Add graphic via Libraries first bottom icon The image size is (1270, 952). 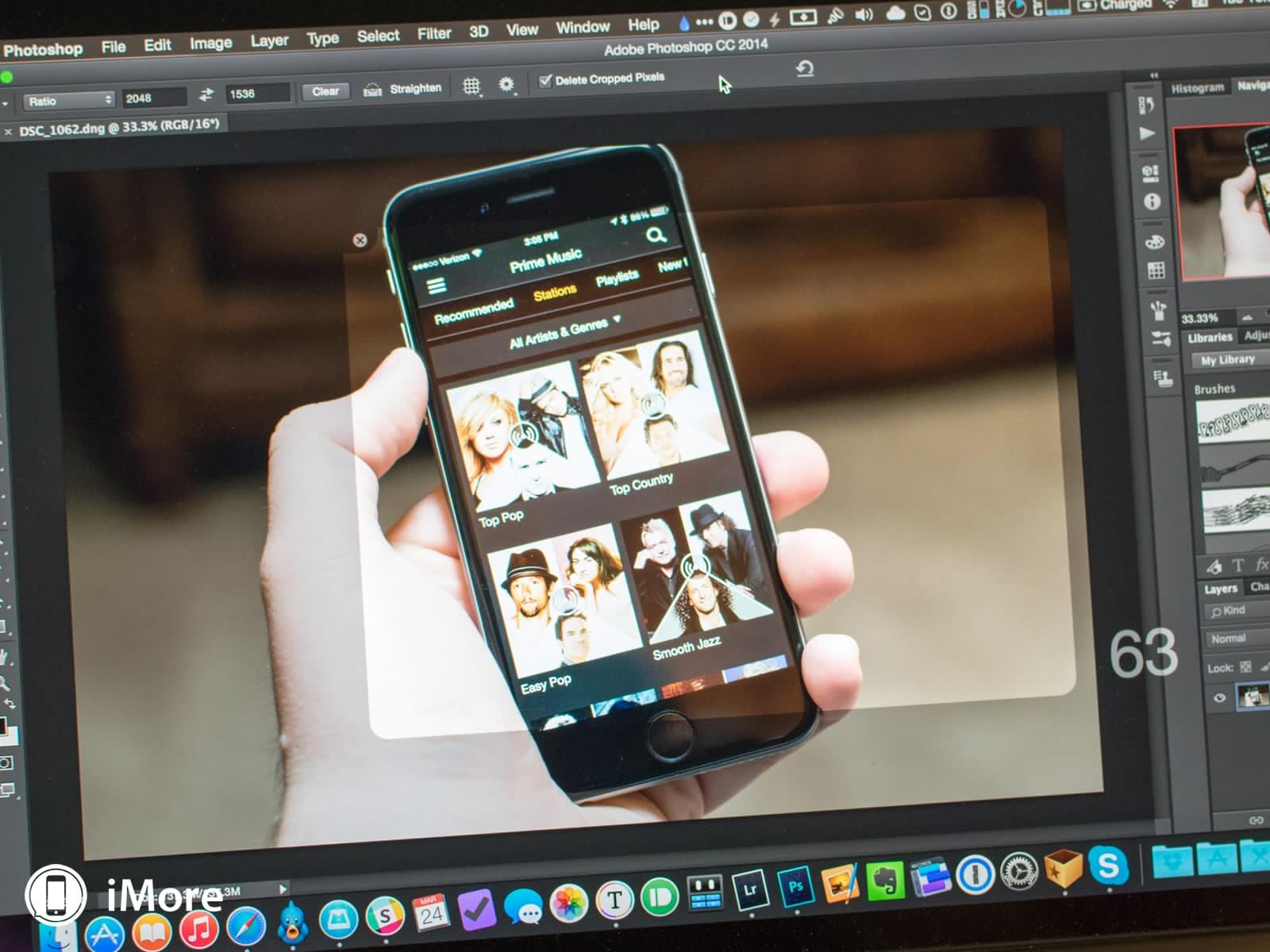(1214, 566)
